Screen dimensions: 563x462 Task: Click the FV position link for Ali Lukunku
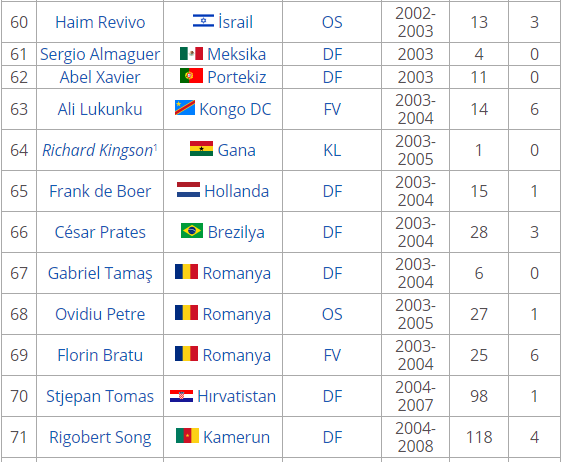[x=332, y=109]
